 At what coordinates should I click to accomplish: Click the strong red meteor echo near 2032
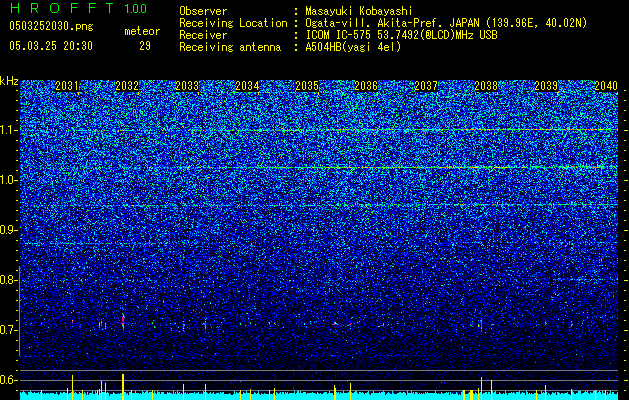coord(123,321)
